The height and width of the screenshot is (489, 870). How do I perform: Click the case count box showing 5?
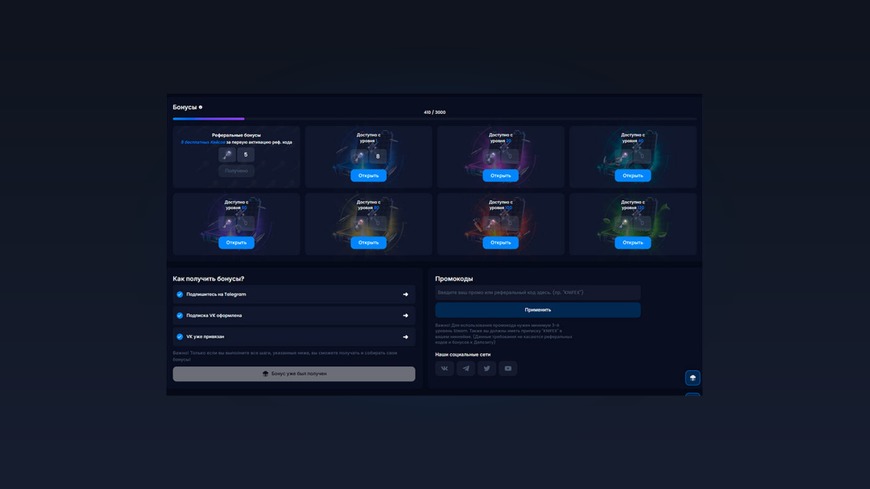tap(246, 155)
